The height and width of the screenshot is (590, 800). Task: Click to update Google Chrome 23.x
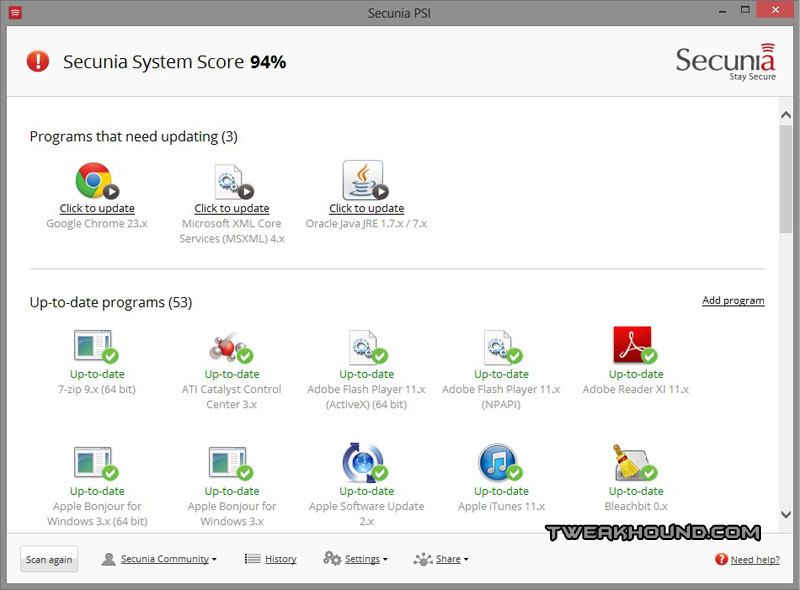point(97,208)
